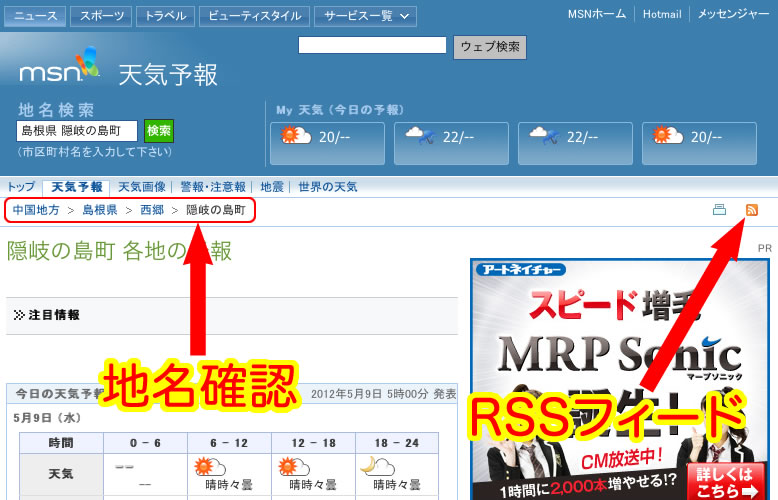Click the 2012年5月9日 5時00分 発表 text

coord(384,394)
